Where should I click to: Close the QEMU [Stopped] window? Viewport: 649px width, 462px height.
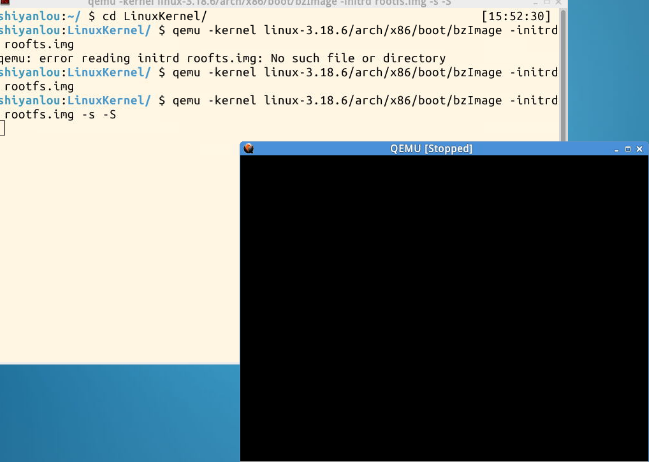coord(639,149)
